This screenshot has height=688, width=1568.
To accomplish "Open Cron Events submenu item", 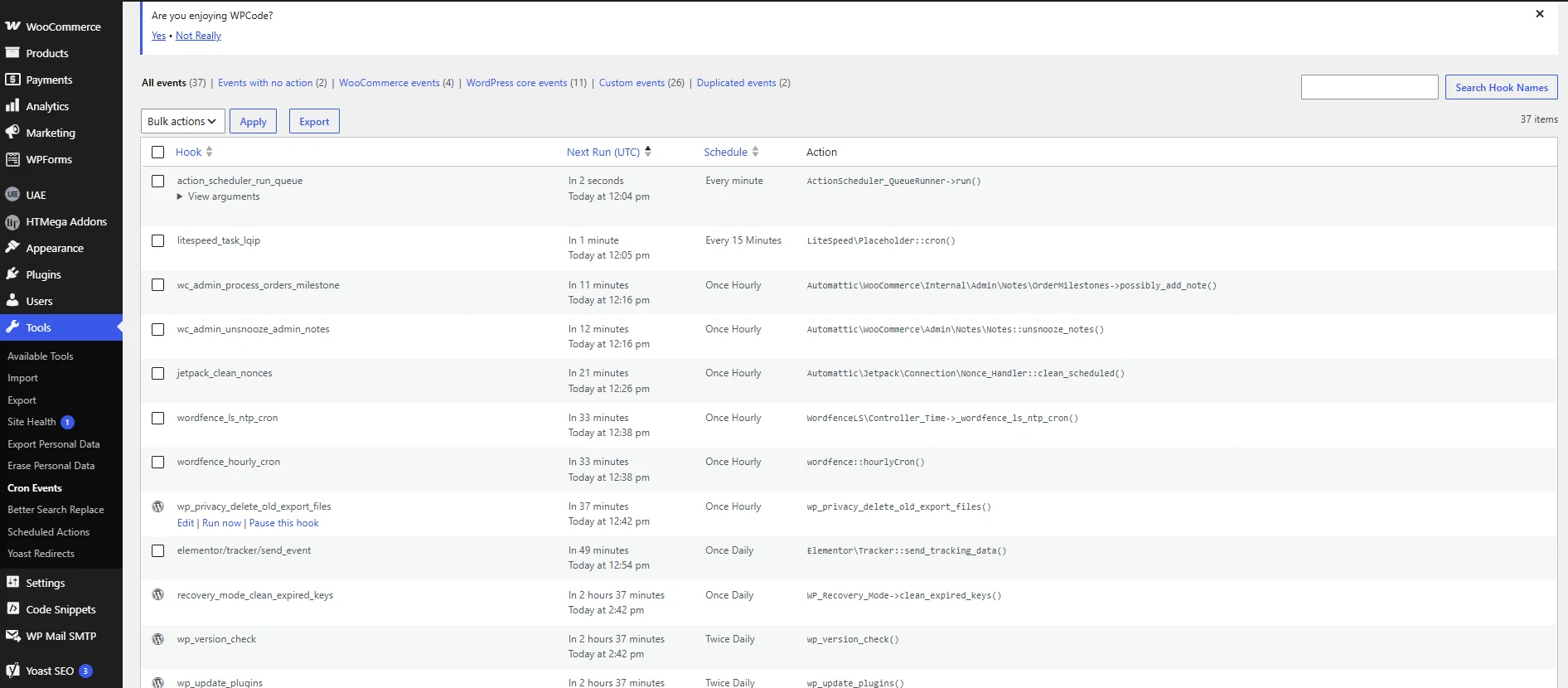I will click(x=35, y=488).
